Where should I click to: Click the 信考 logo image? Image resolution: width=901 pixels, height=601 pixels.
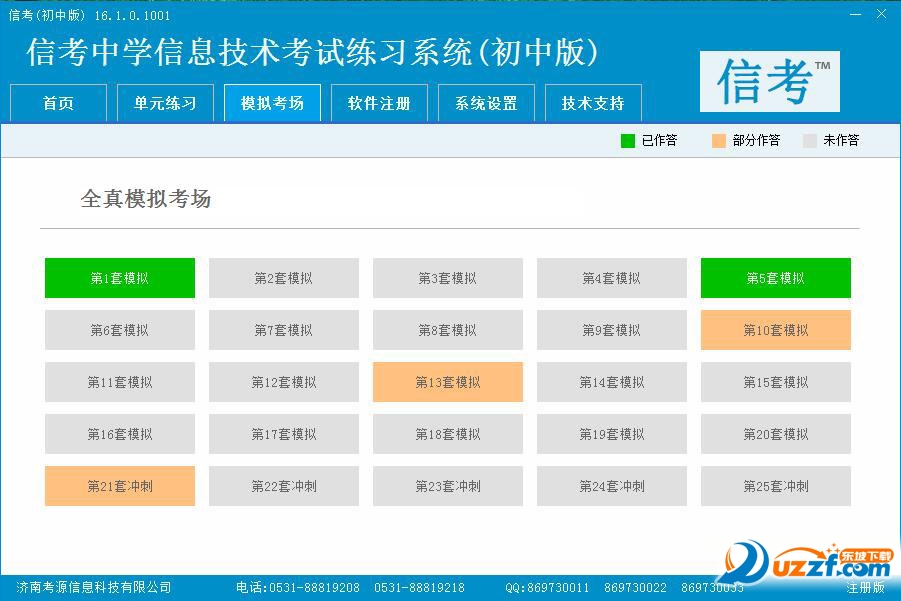pos(769,81)
